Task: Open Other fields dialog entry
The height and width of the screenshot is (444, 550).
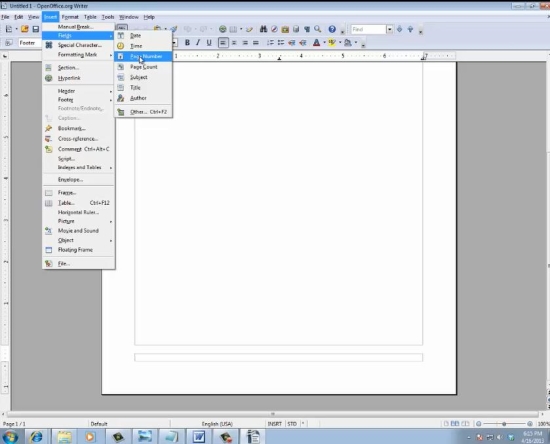Action: tap(143, 112)
